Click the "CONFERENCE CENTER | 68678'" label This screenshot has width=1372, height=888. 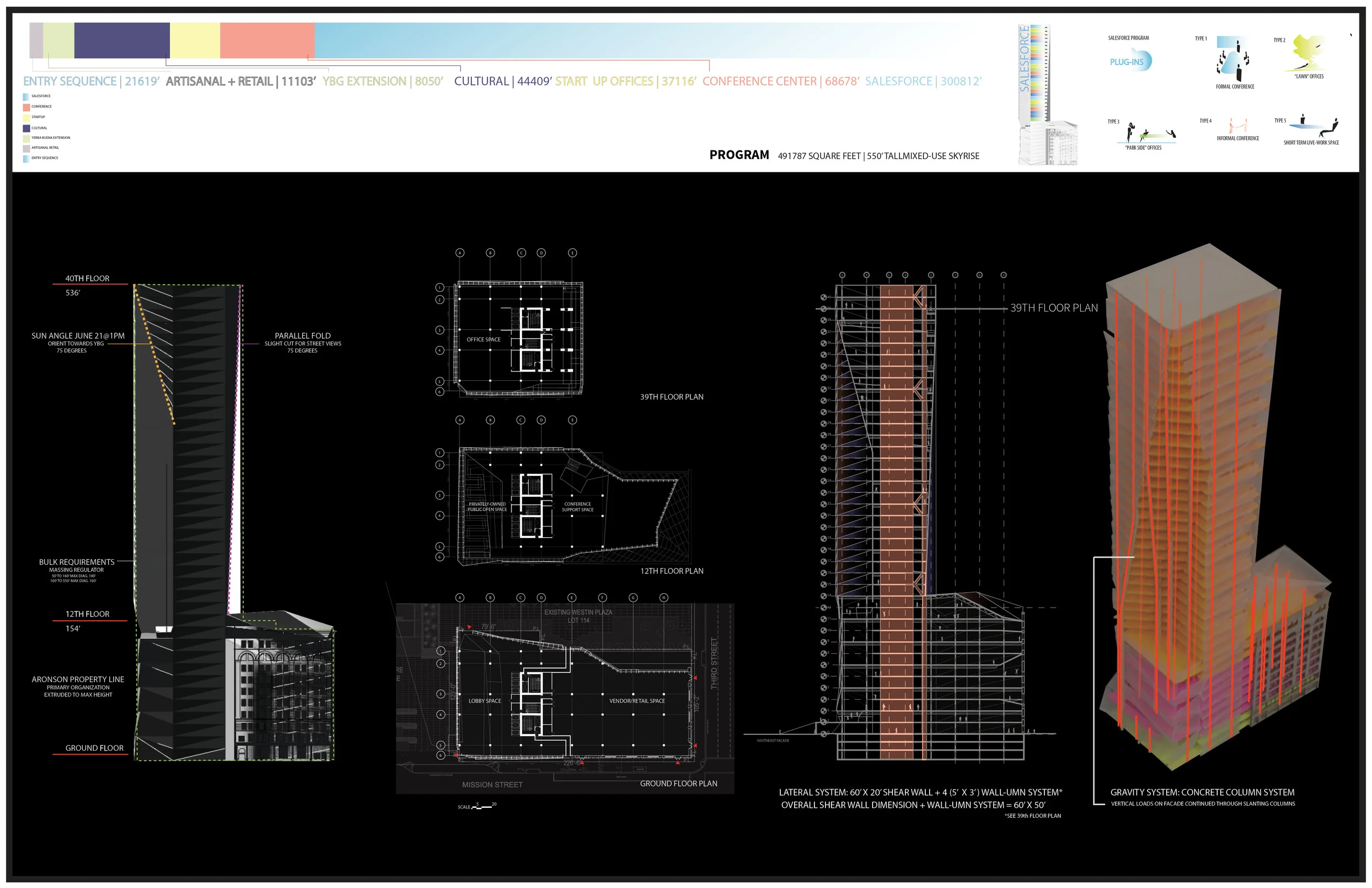[780, 81]
